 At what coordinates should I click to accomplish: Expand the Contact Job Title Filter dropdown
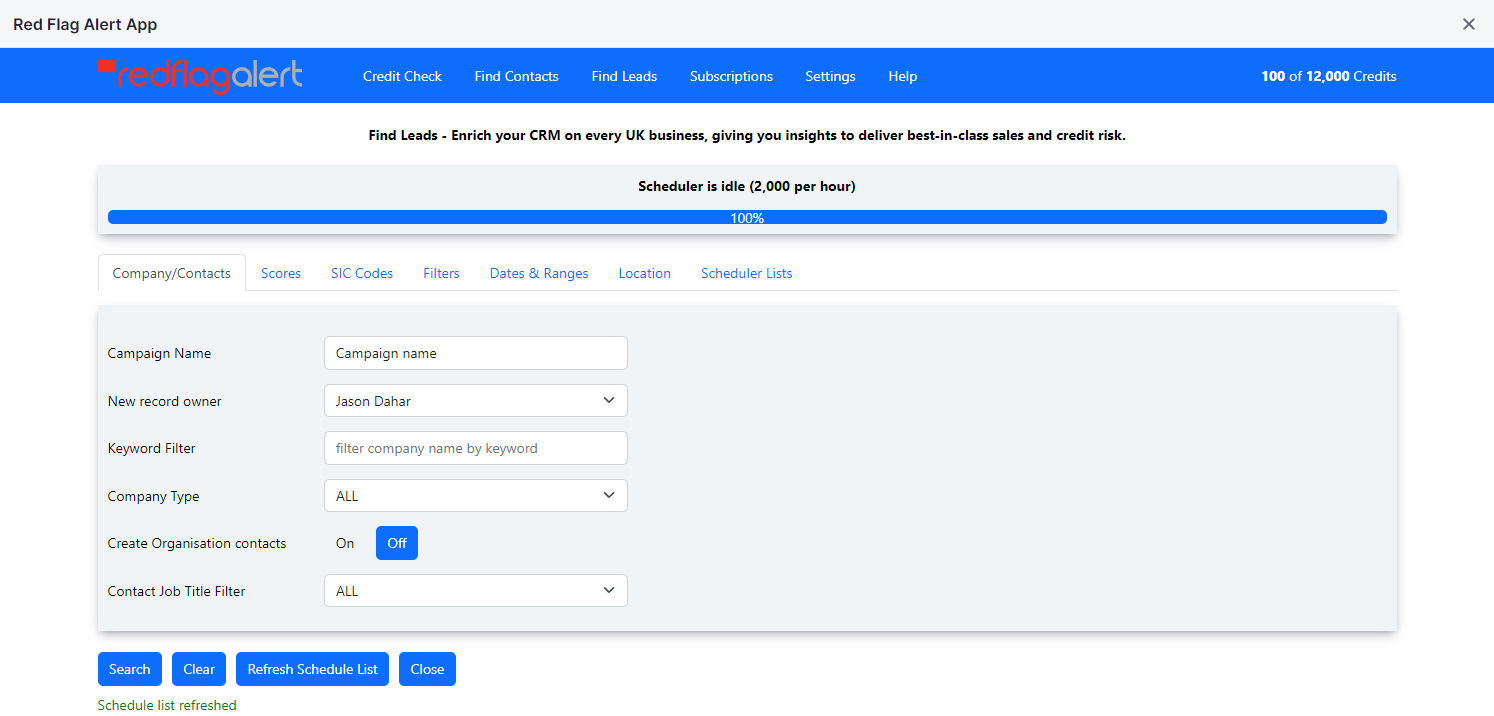click(476, 591)
